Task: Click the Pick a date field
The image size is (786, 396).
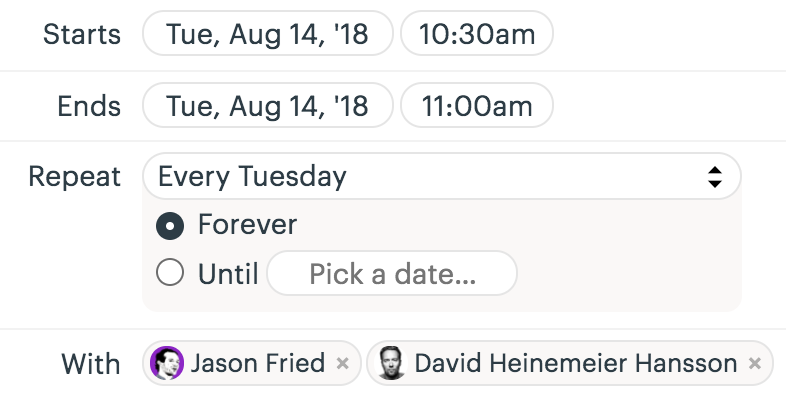Action: pos(392,273)
